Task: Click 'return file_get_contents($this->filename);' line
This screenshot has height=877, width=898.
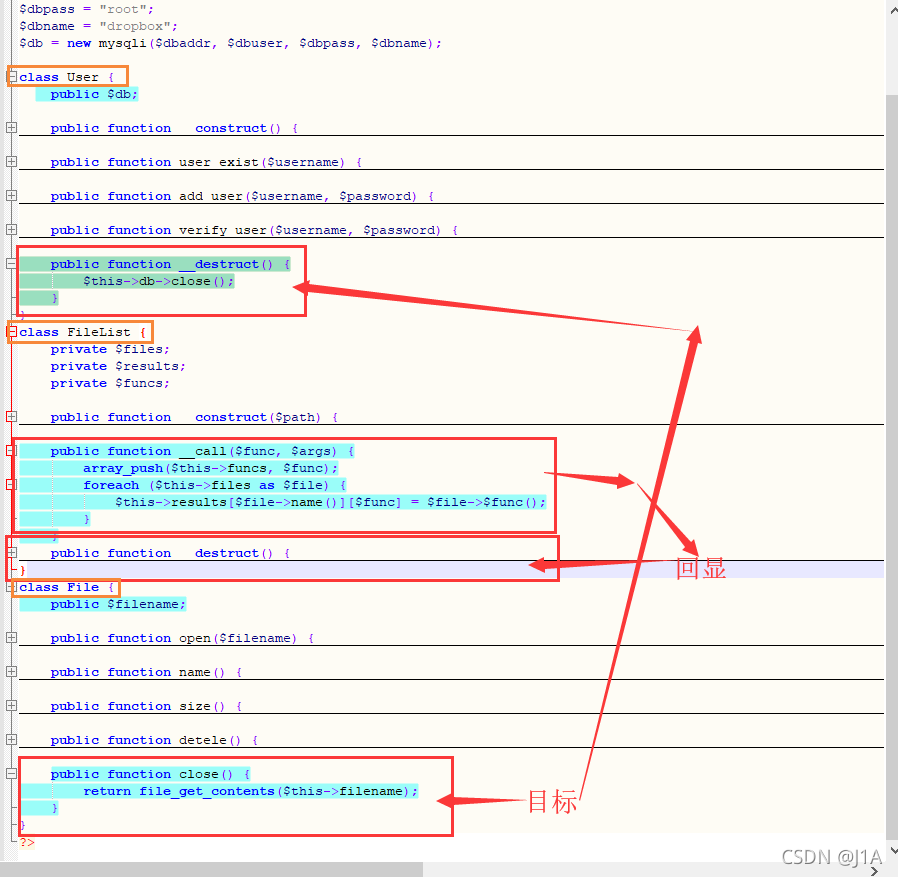Action: pyautogui.click(x=251, y=791)
